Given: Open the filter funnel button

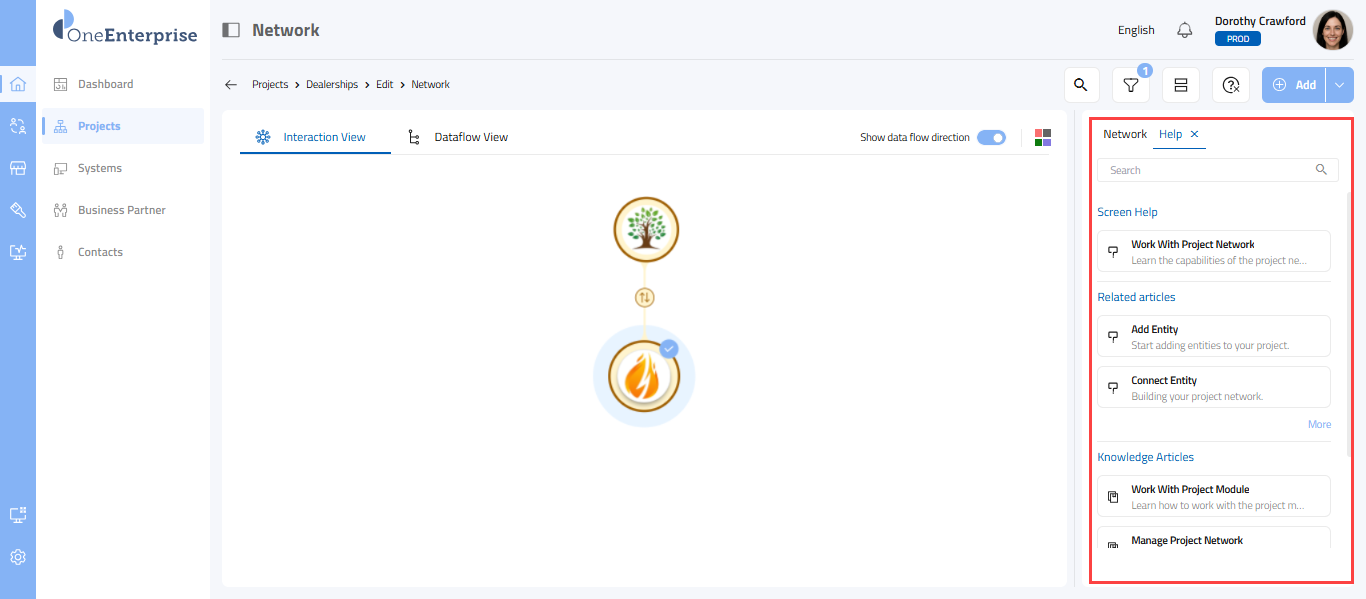Looking at the screenshot, I should coord(1130,85).
